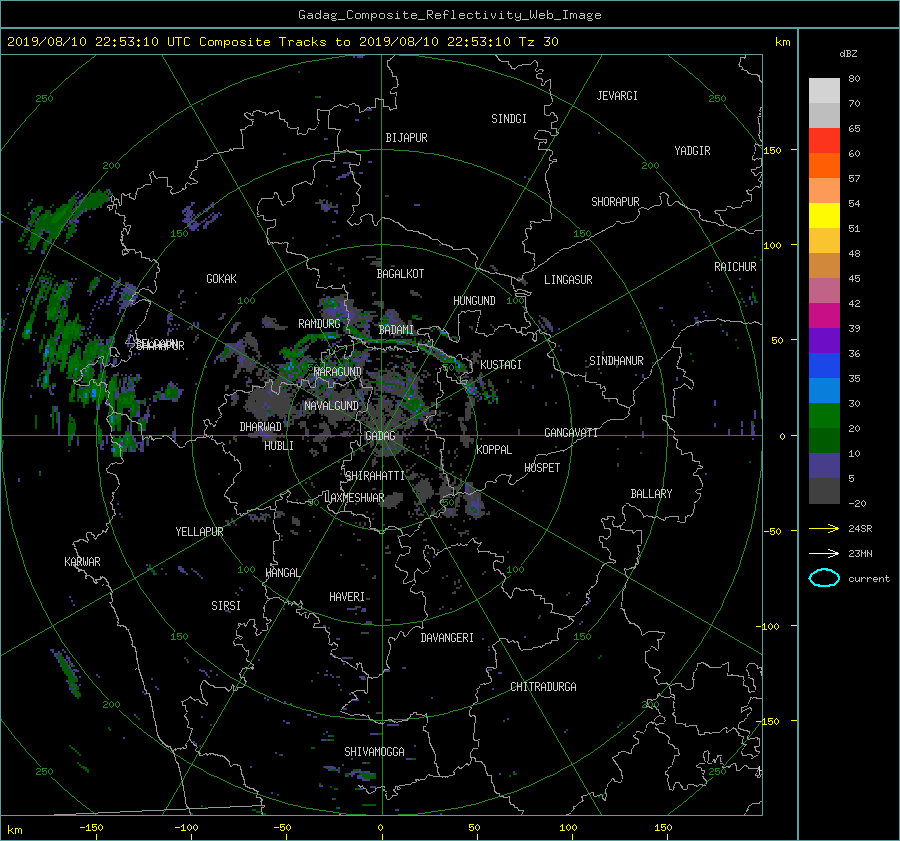Select the 36 dBZ purple color swatch
The image size is (900, 841).
[824, 340]
